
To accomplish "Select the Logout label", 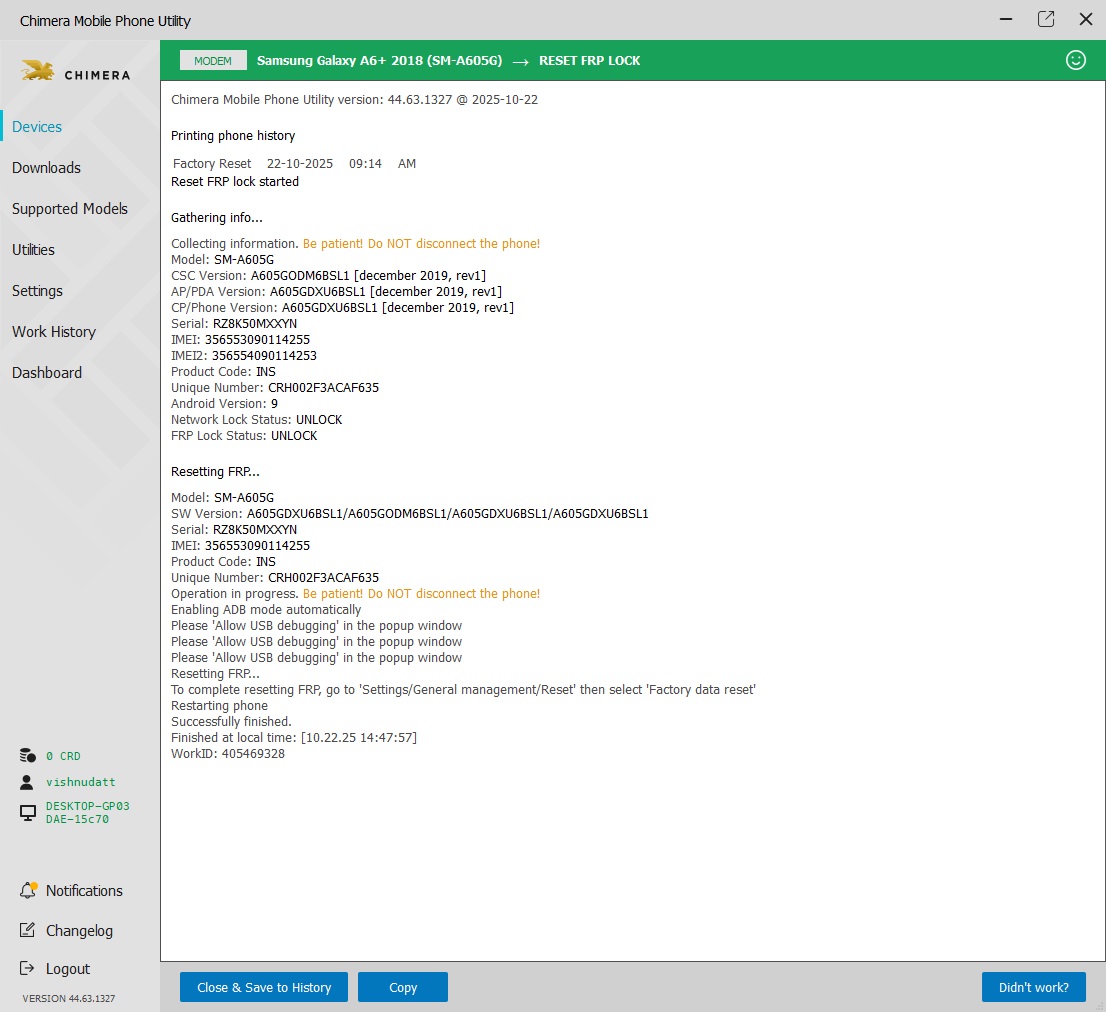I will 68,969.
